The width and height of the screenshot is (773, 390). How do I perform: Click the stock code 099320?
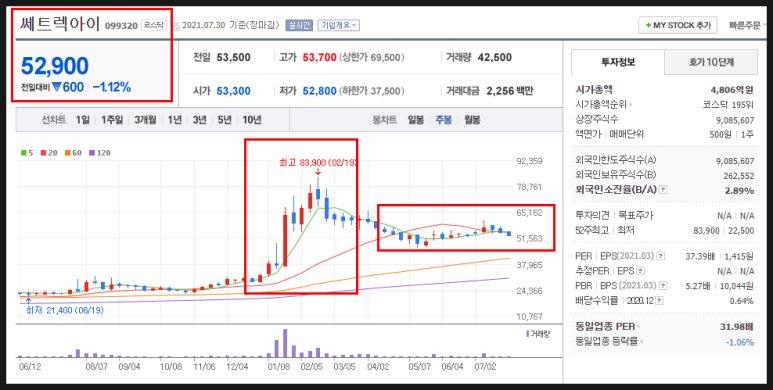(121, 26)
